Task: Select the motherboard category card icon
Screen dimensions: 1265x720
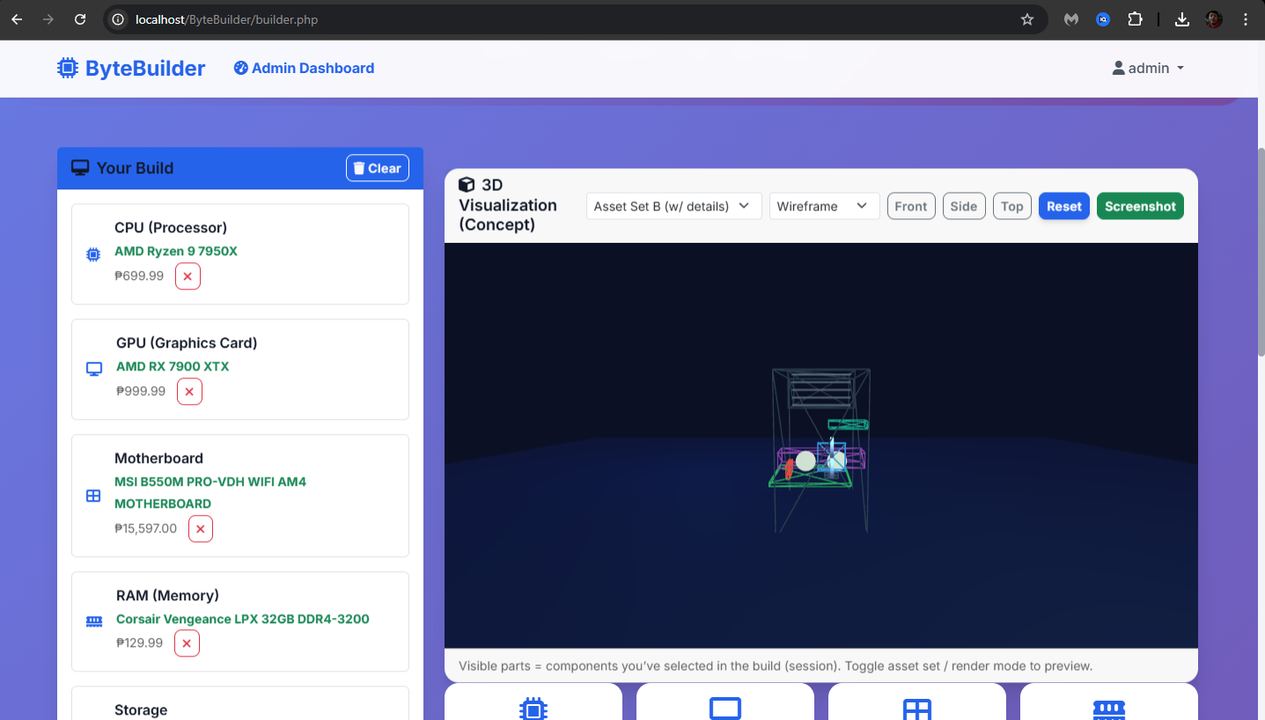Action: [x=917, y=708]
